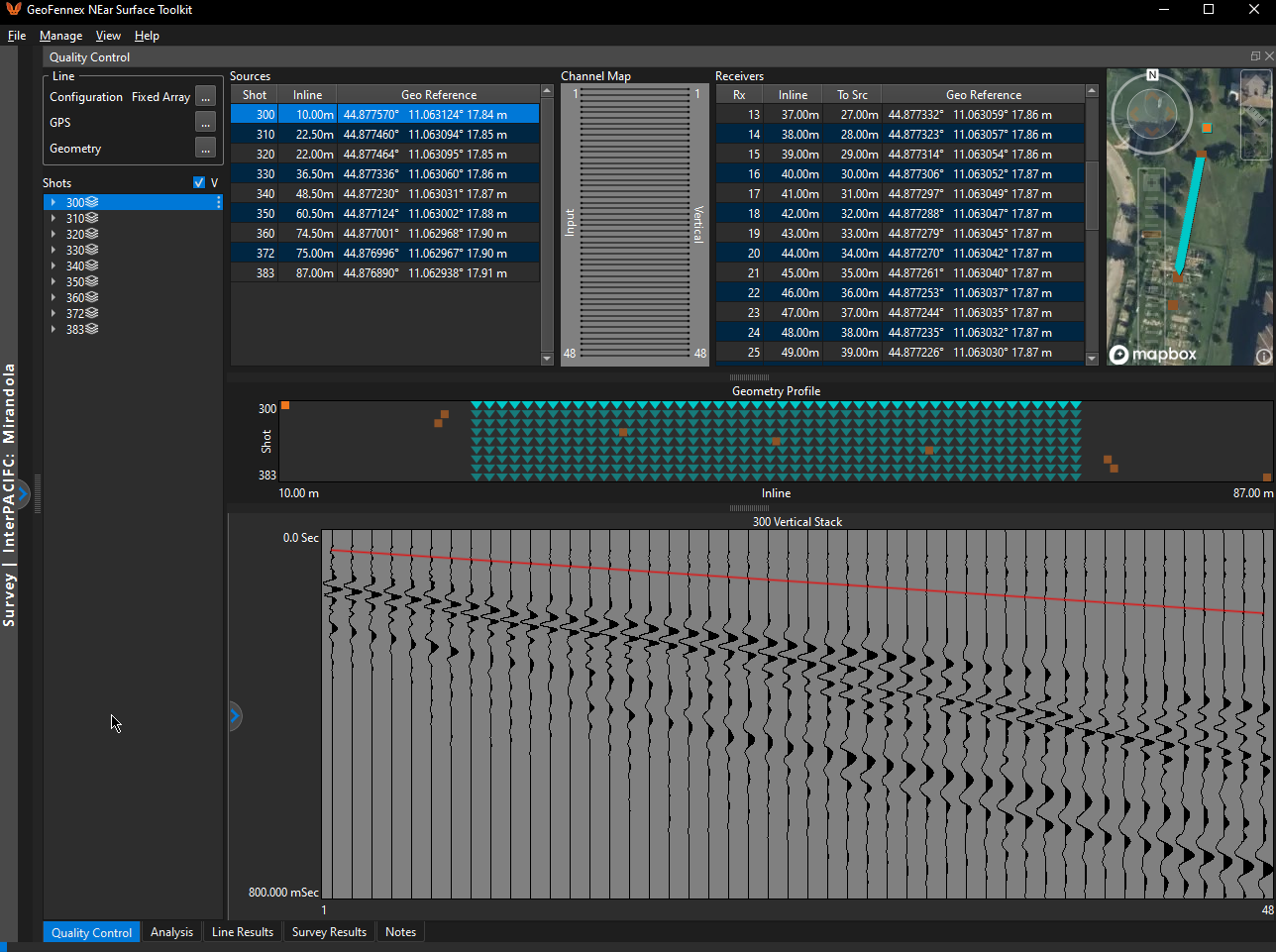This screenshot has height=952, width=1276.
Task: Expand shot 340 in the Shots tree
Action: (x=53, y=265)
